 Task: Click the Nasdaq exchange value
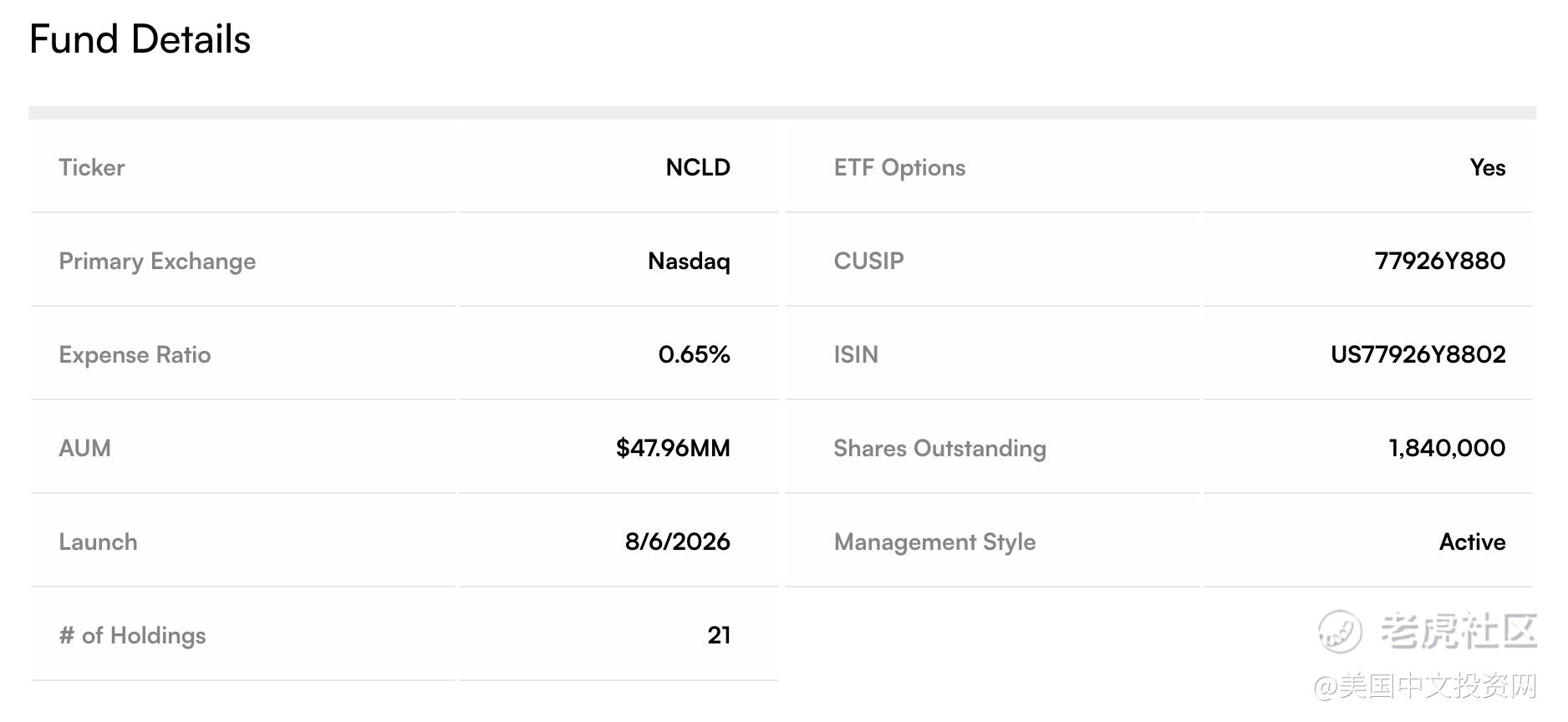coord(689,262)
